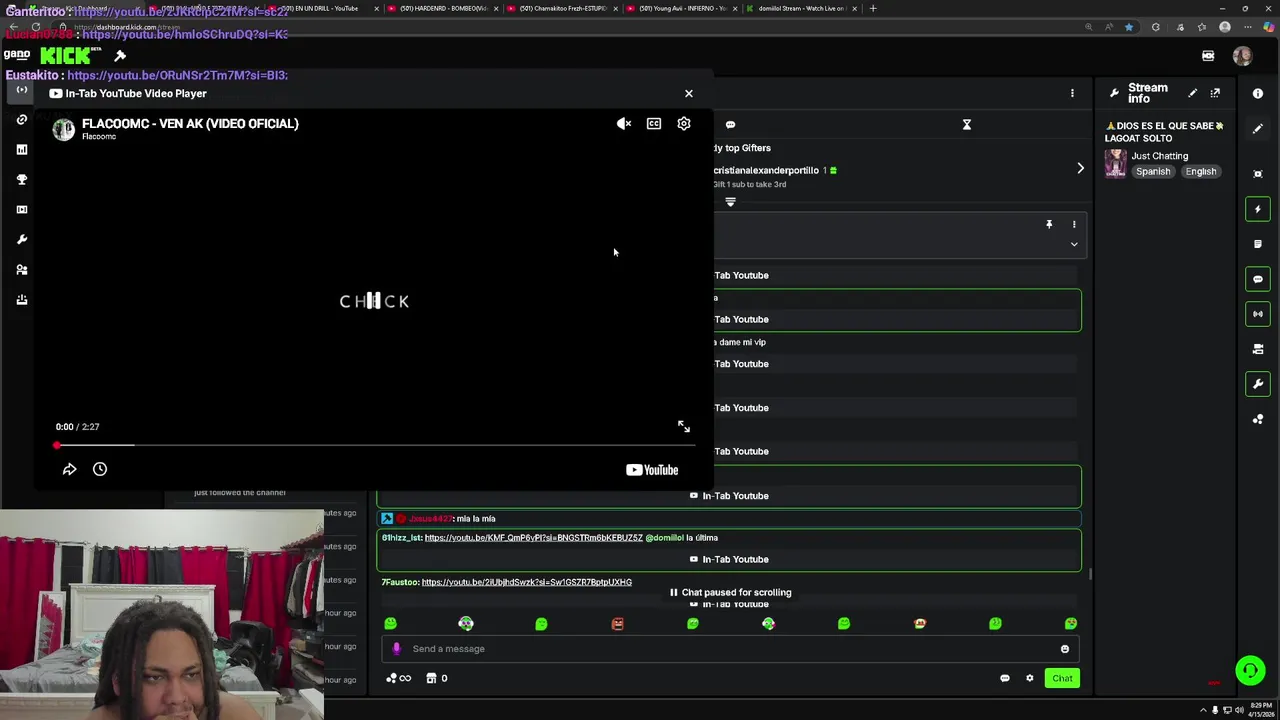This screenshot has height=720, width=1280.
Task: Open a new browser tab with plus
Action: [x=873, y=8]
